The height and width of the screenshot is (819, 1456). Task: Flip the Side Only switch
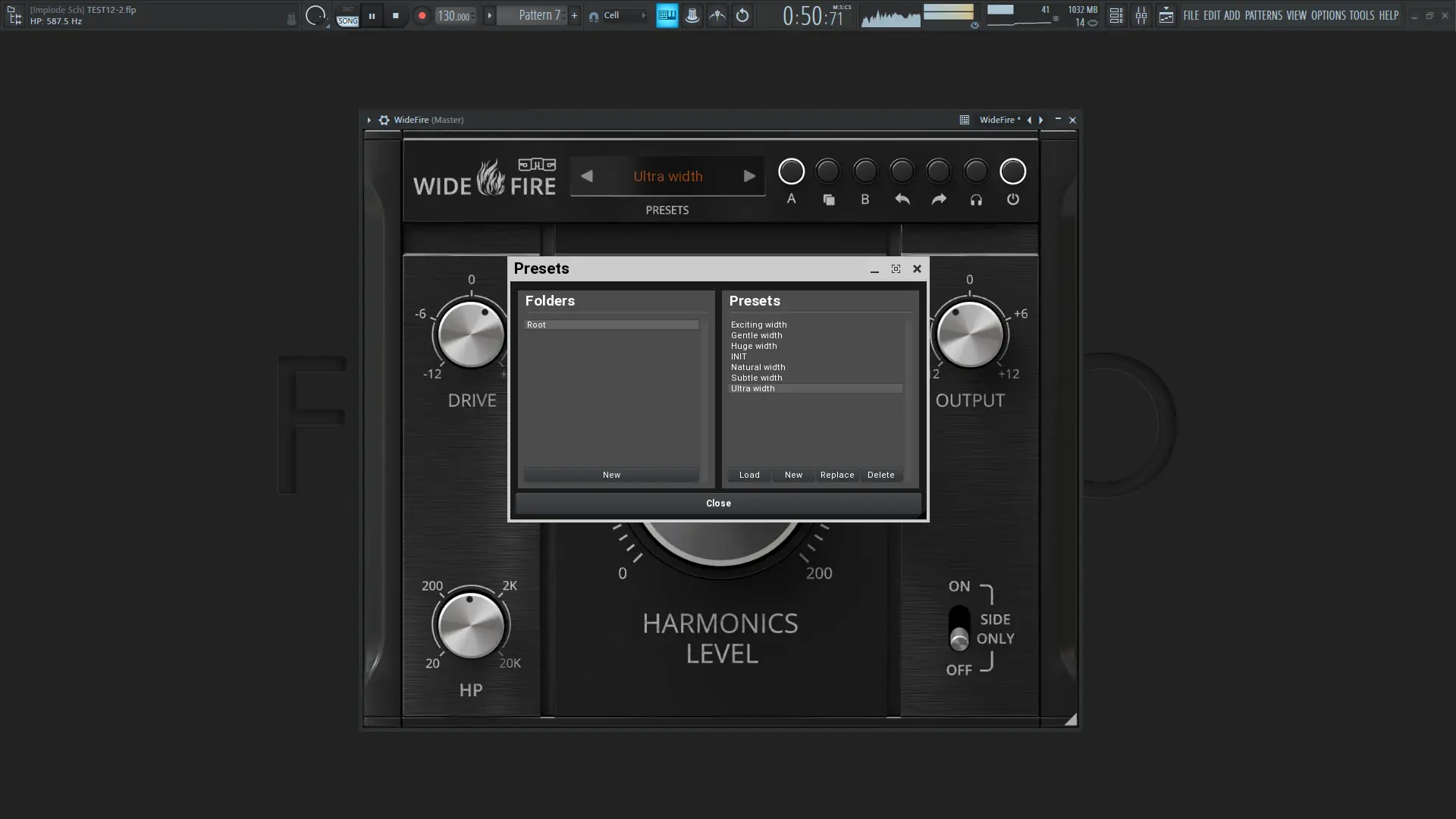pyautogui.click(x=959, y=628)
